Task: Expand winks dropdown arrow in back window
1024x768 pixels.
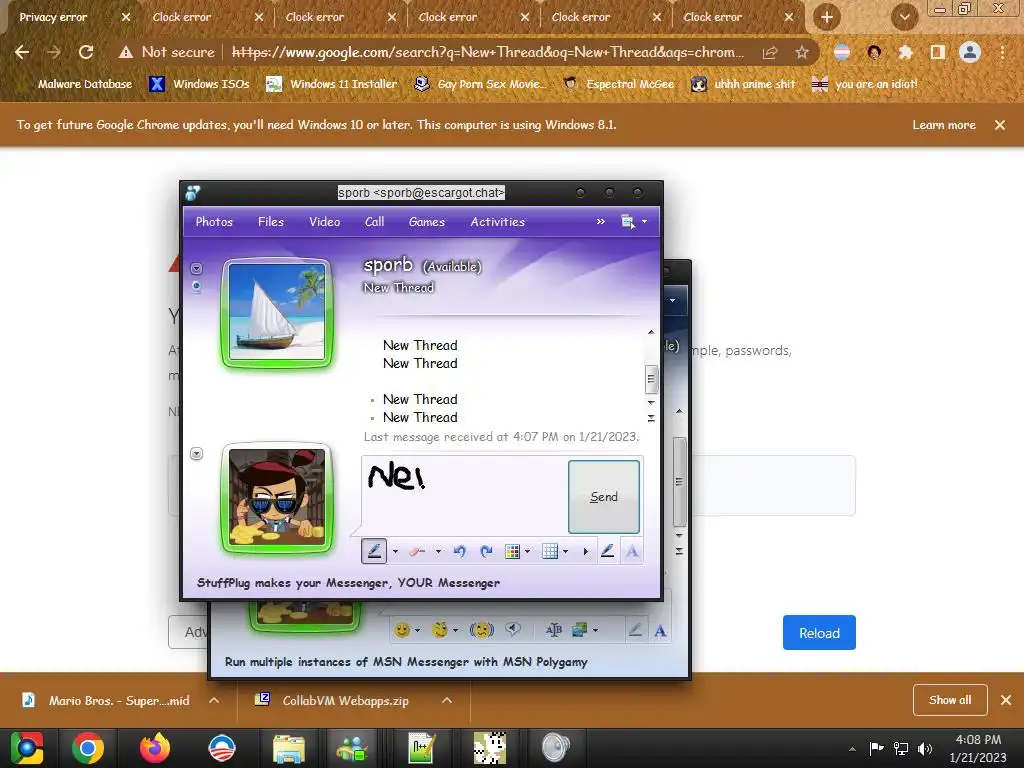Action: pyautogui.click(x=455, y=630)
